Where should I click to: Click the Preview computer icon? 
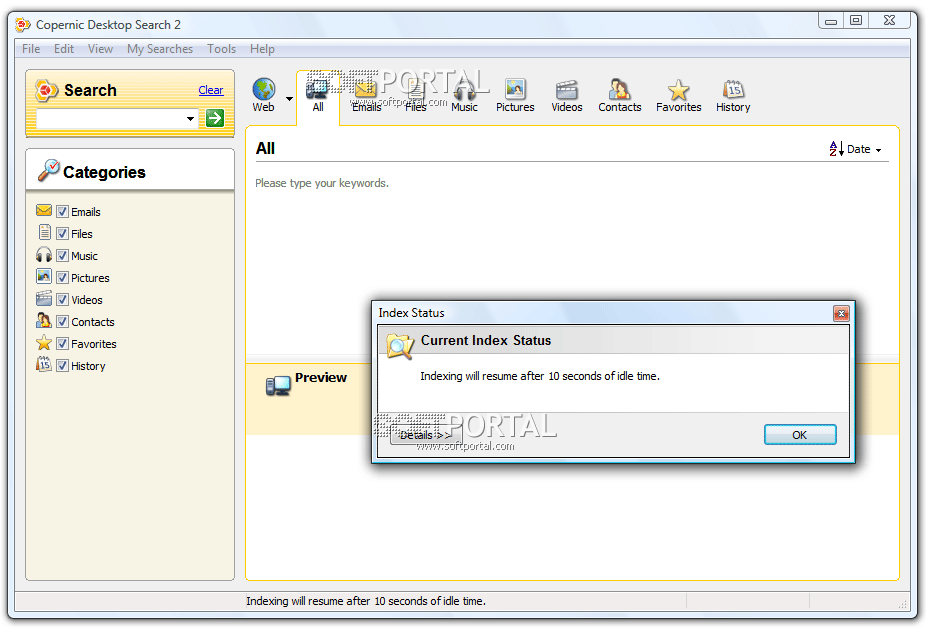point(278,385)
